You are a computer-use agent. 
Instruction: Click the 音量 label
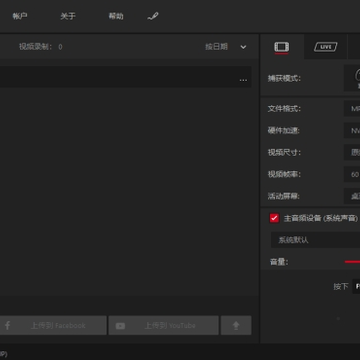pos(279,262)
